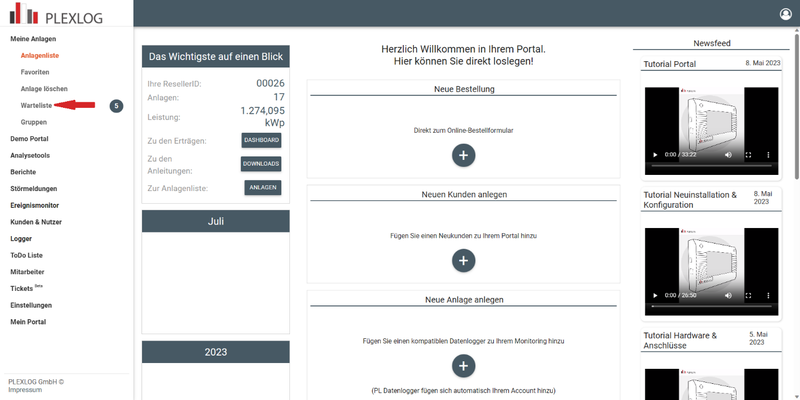The height and width of the screenshot is (400, 800).
Task: Expand Meine Anlagen menu section
Action: click(x=33, y=39)
